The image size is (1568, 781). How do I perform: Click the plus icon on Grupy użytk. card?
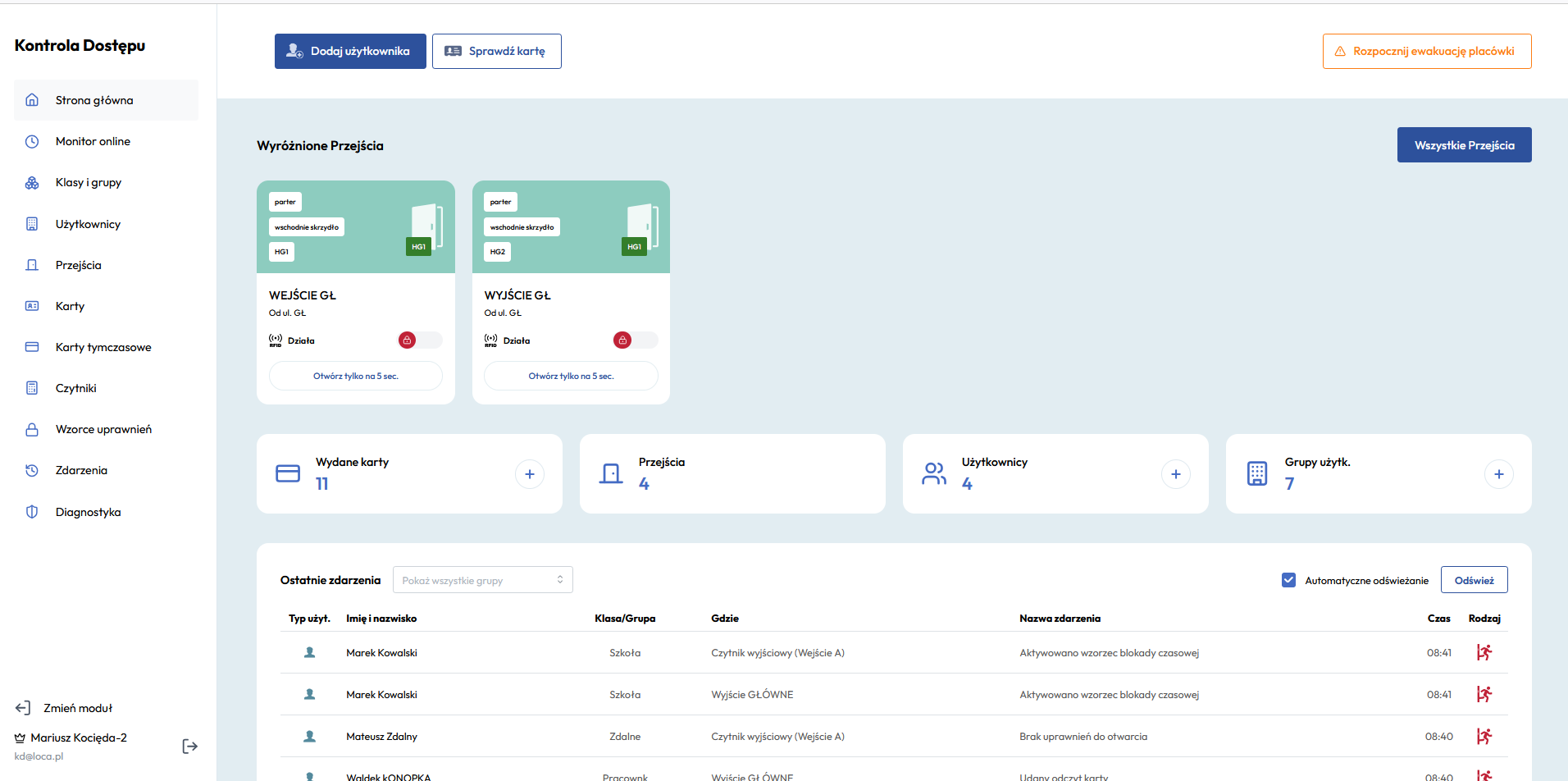[1498, 474]
